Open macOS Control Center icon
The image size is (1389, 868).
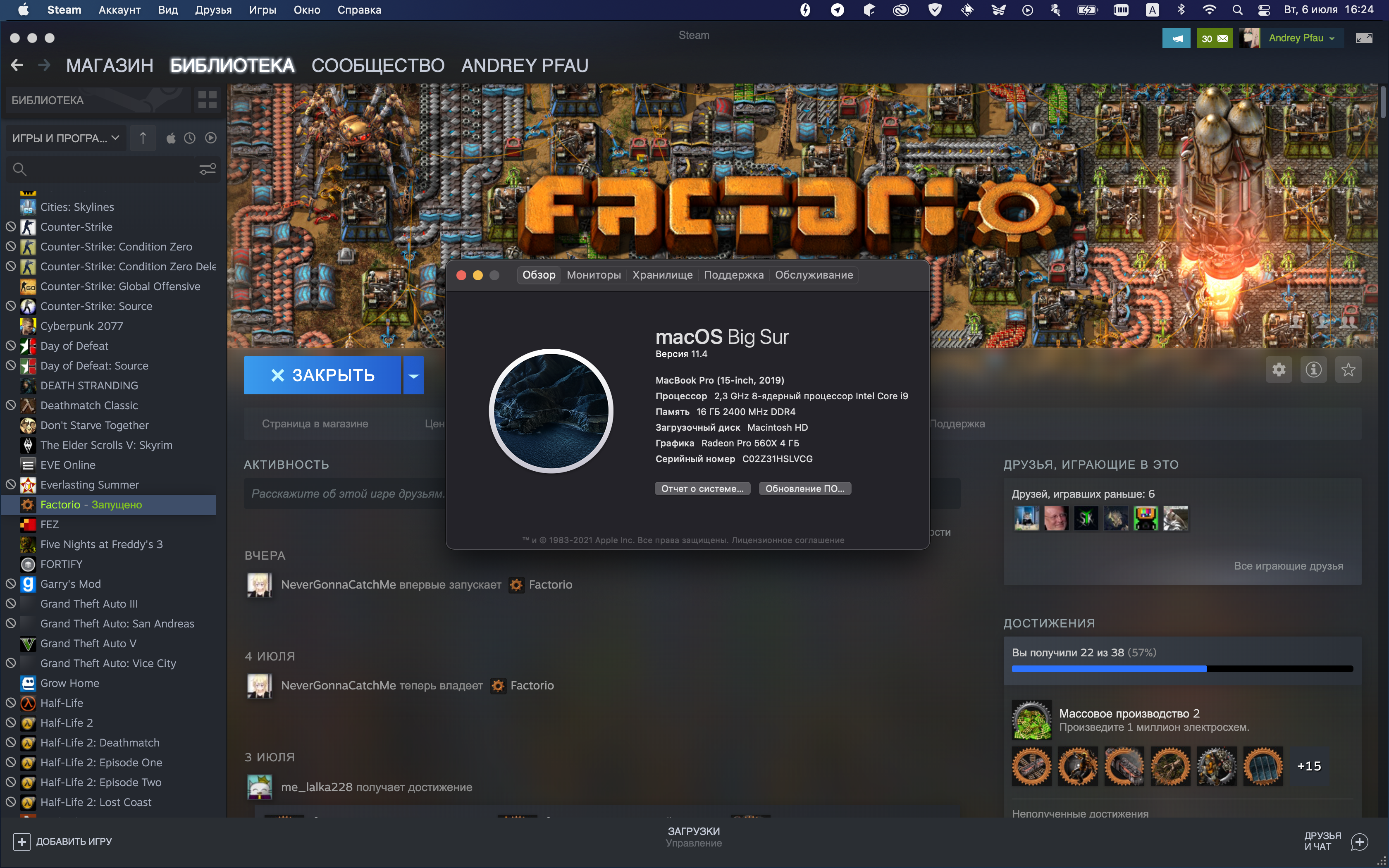[1263, 10]
